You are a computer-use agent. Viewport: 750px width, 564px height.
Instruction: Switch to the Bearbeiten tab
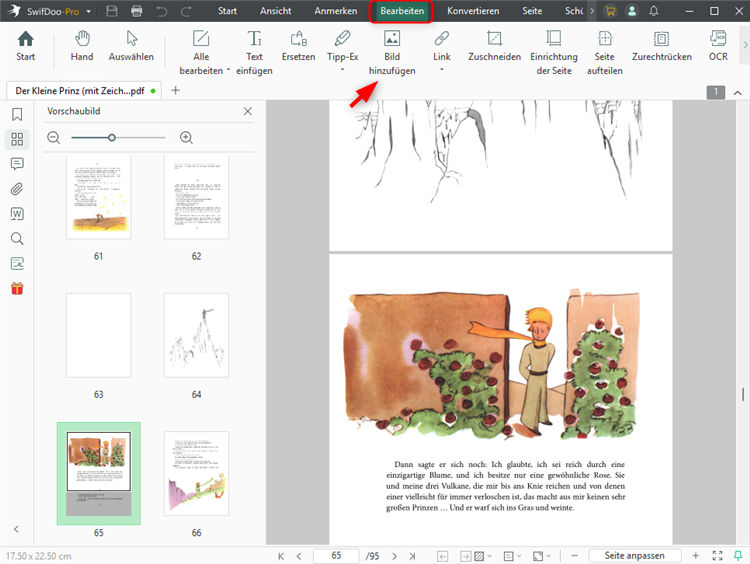point(402,11)
